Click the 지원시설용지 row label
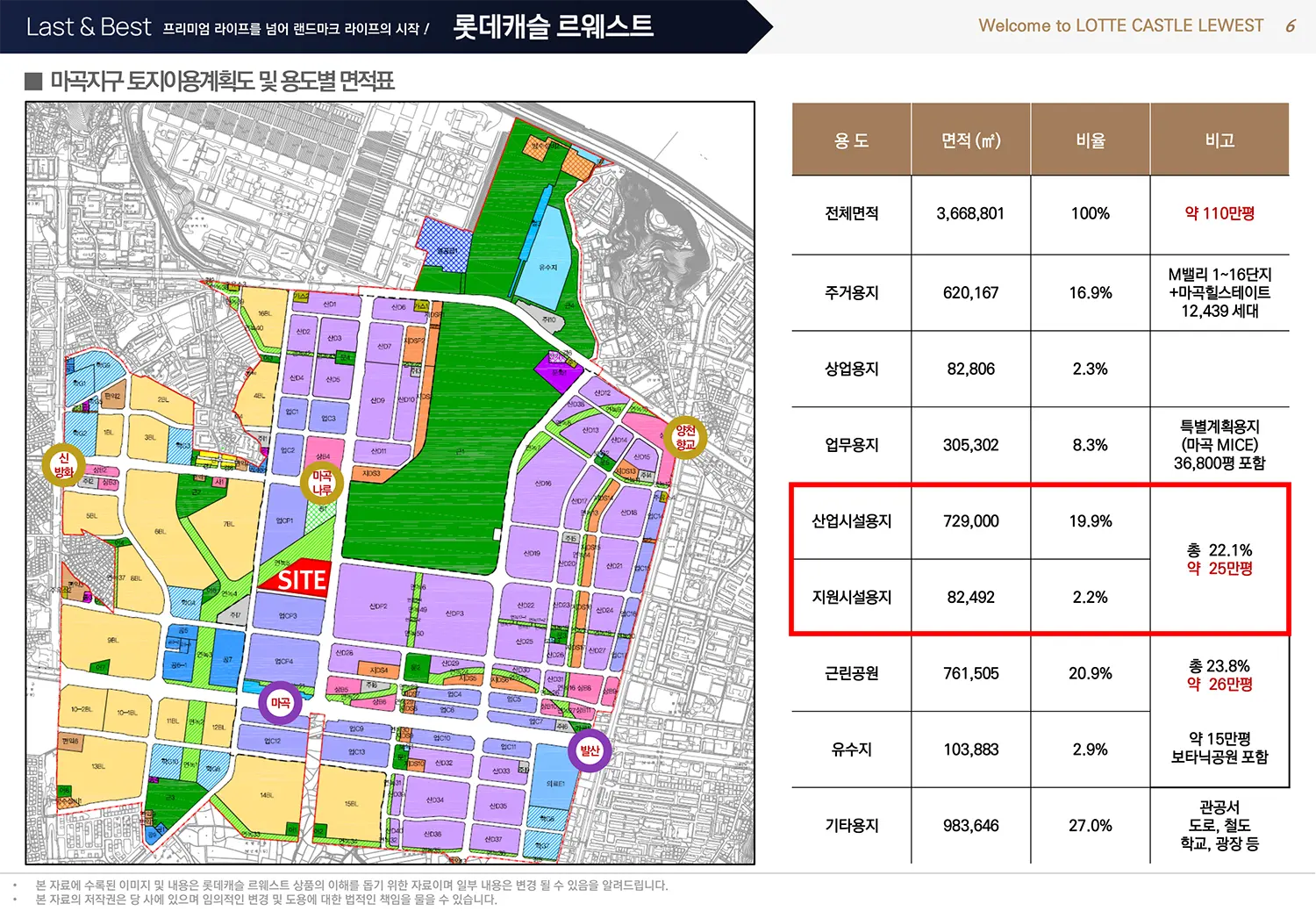This screenshot has width=1316, height=911. coord(851,597)
